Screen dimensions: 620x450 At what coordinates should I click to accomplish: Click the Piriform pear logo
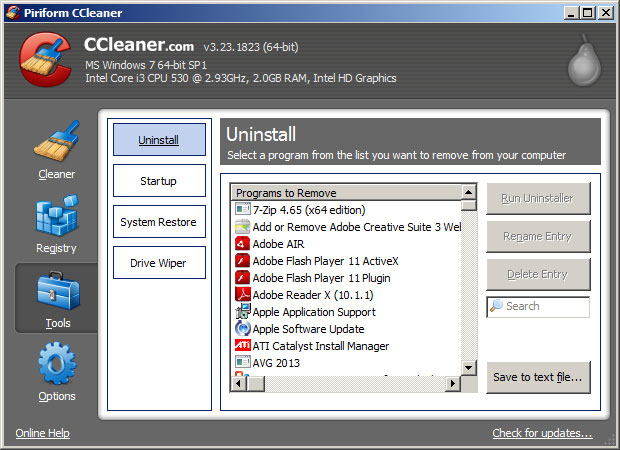(584, 60)
